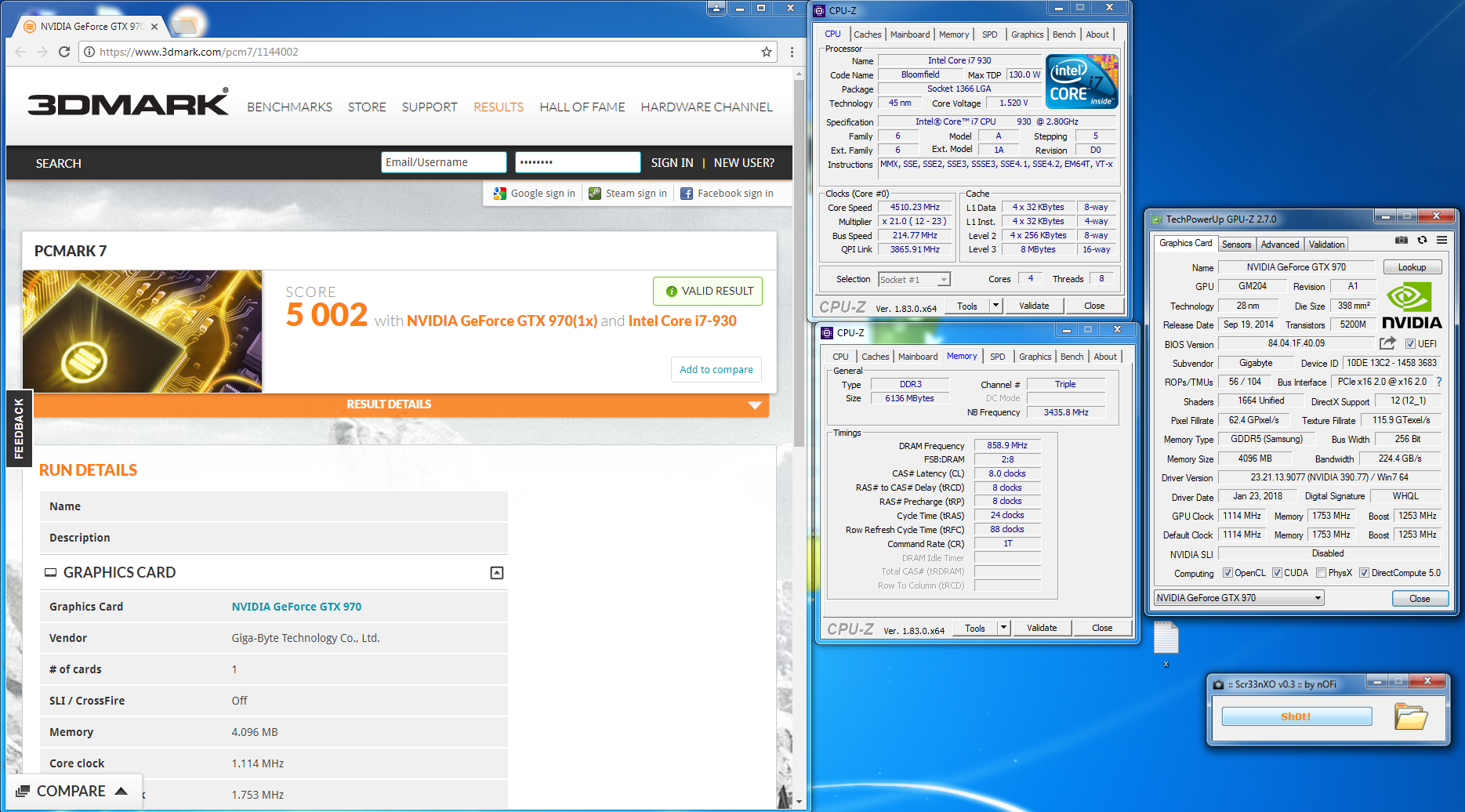1465x812 pixels.
Task: Click the SIGN IN link
Action: coord(672,163)
